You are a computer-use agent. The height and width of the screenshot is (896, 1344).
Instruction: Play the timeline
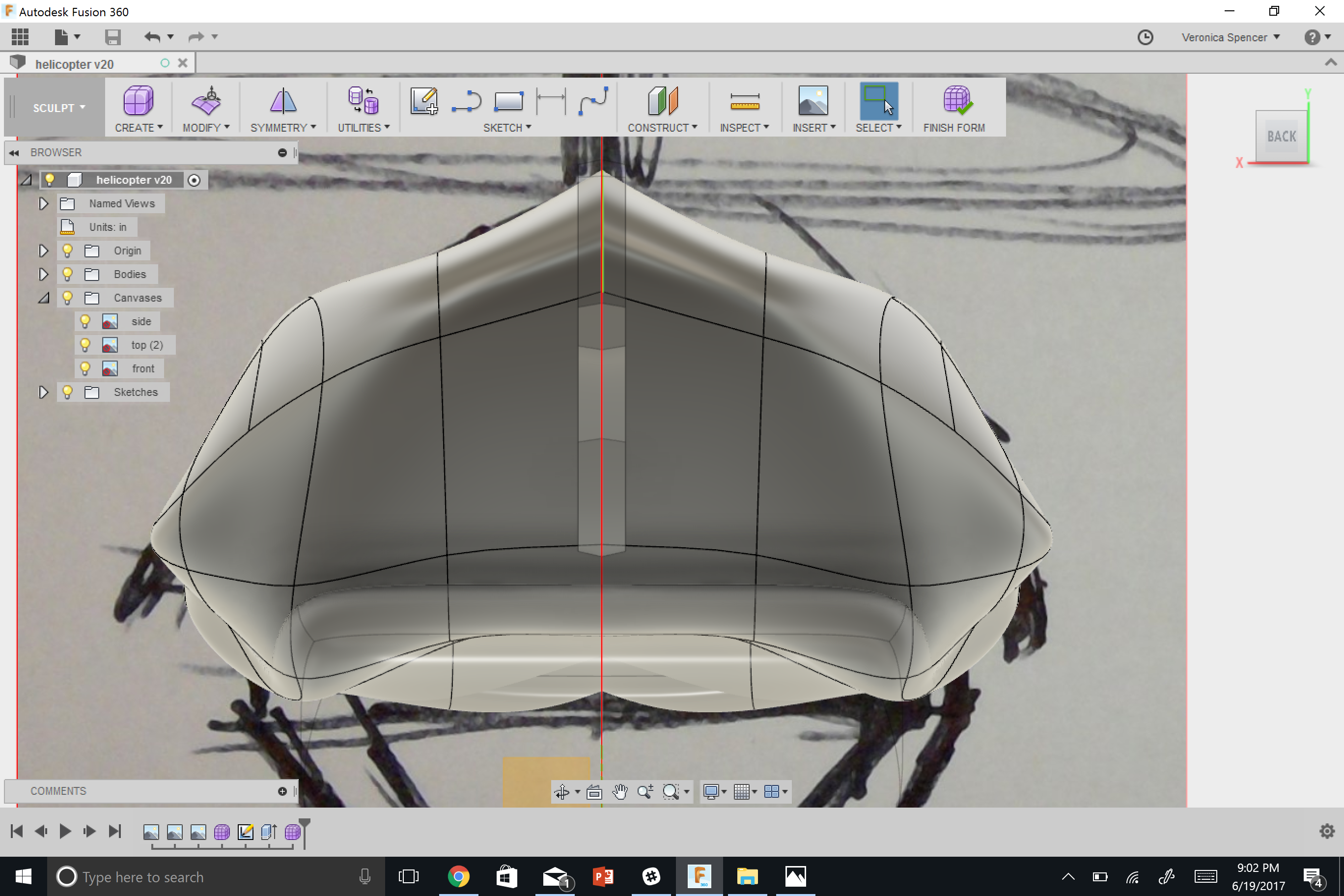65,831
